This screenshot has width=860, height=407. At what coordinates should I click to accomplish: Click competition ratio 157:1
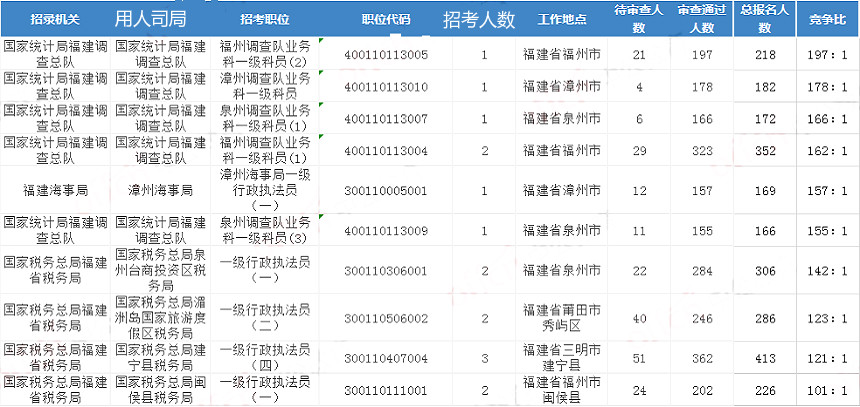pos(828,191)
